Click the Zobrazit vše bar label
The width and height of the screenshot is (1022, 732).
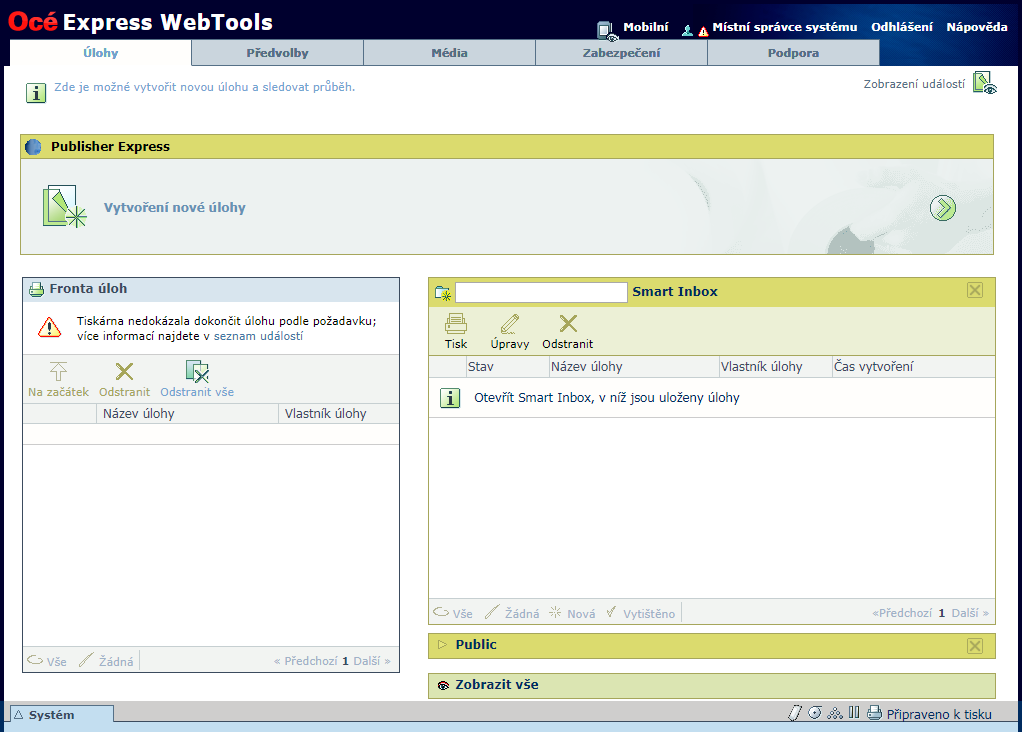(x=497, y=684)
